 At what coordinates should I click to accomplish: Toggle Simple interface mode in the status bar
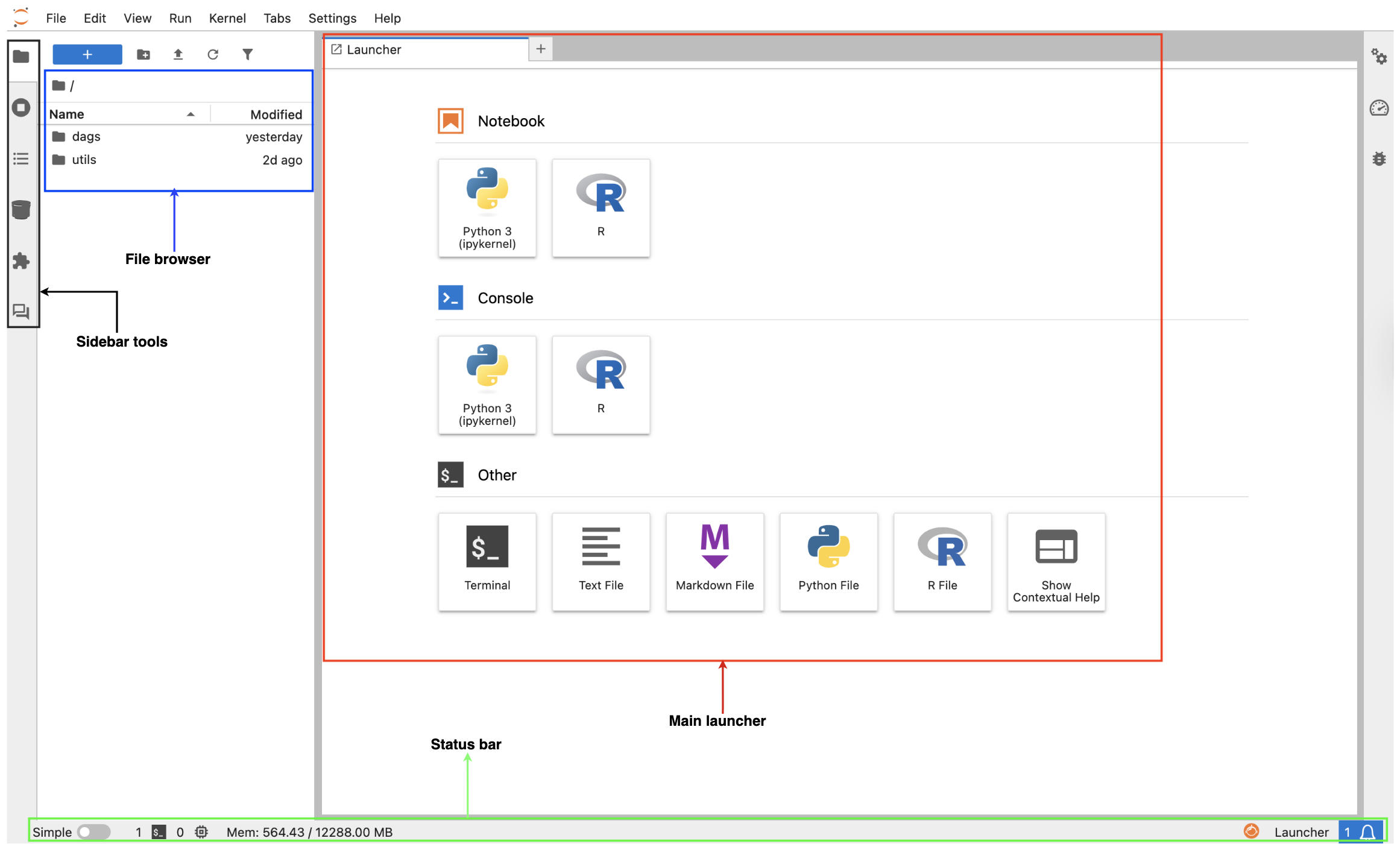pyautogui.click(x=93, y=831)
